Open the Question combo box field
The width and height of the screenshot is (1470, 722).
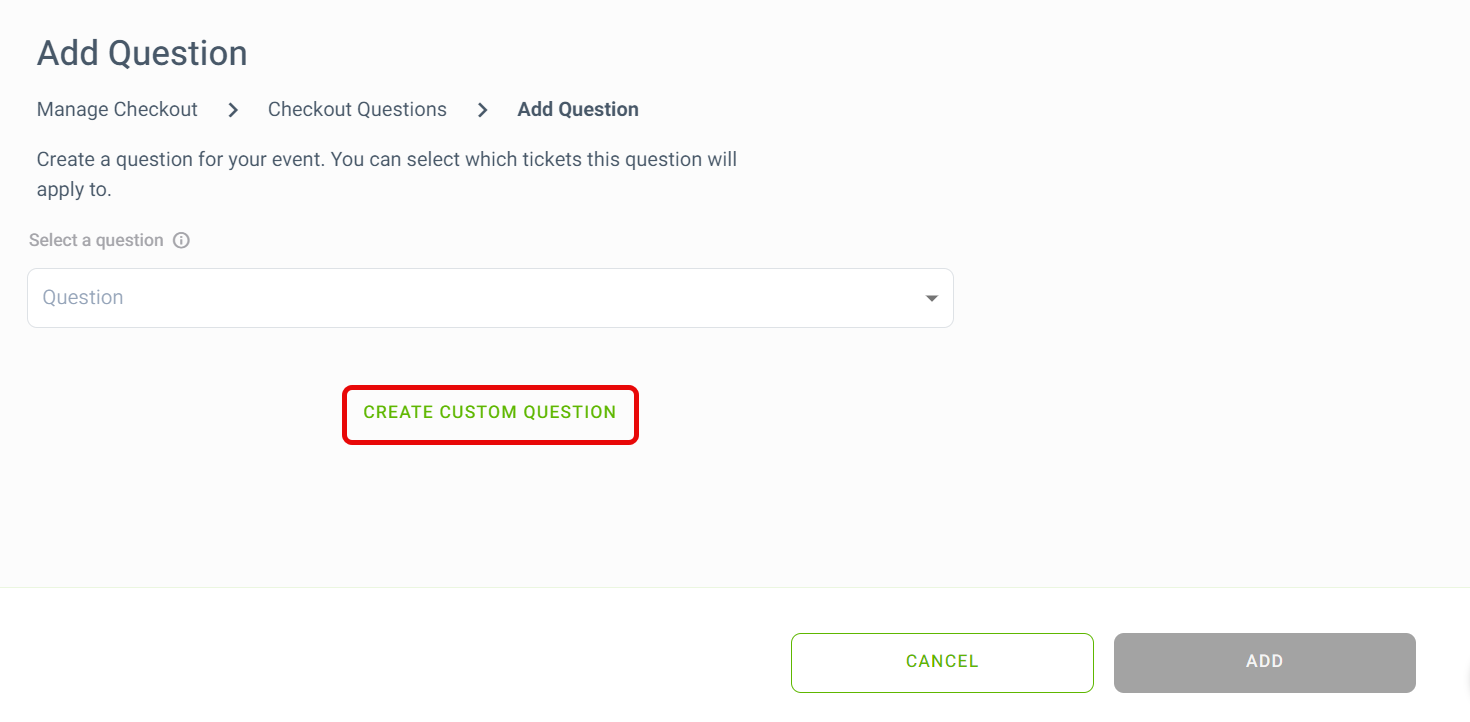click(x=490, y=298)
